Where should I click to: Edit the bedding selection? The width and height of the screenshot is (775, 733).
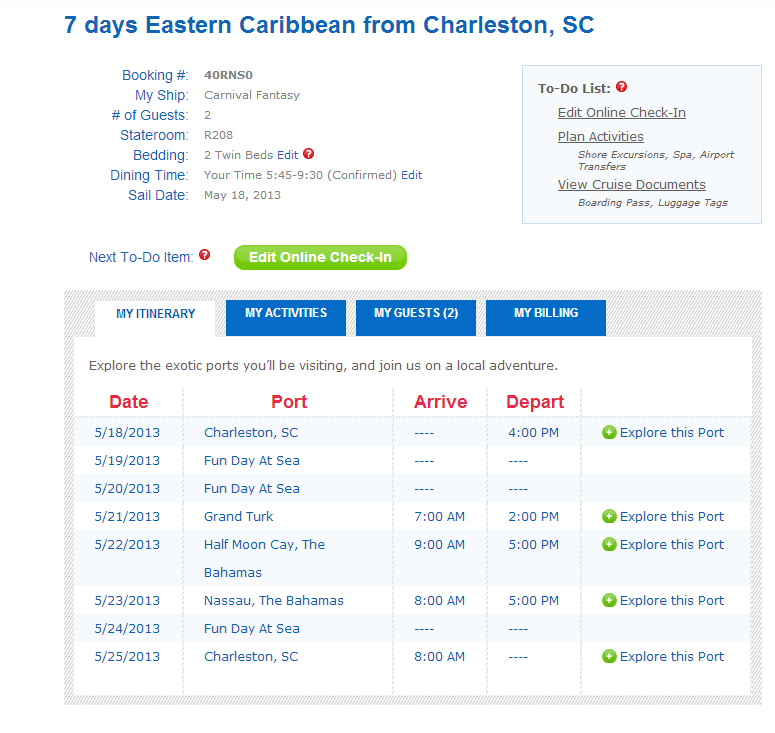click(x=288, y=155)
